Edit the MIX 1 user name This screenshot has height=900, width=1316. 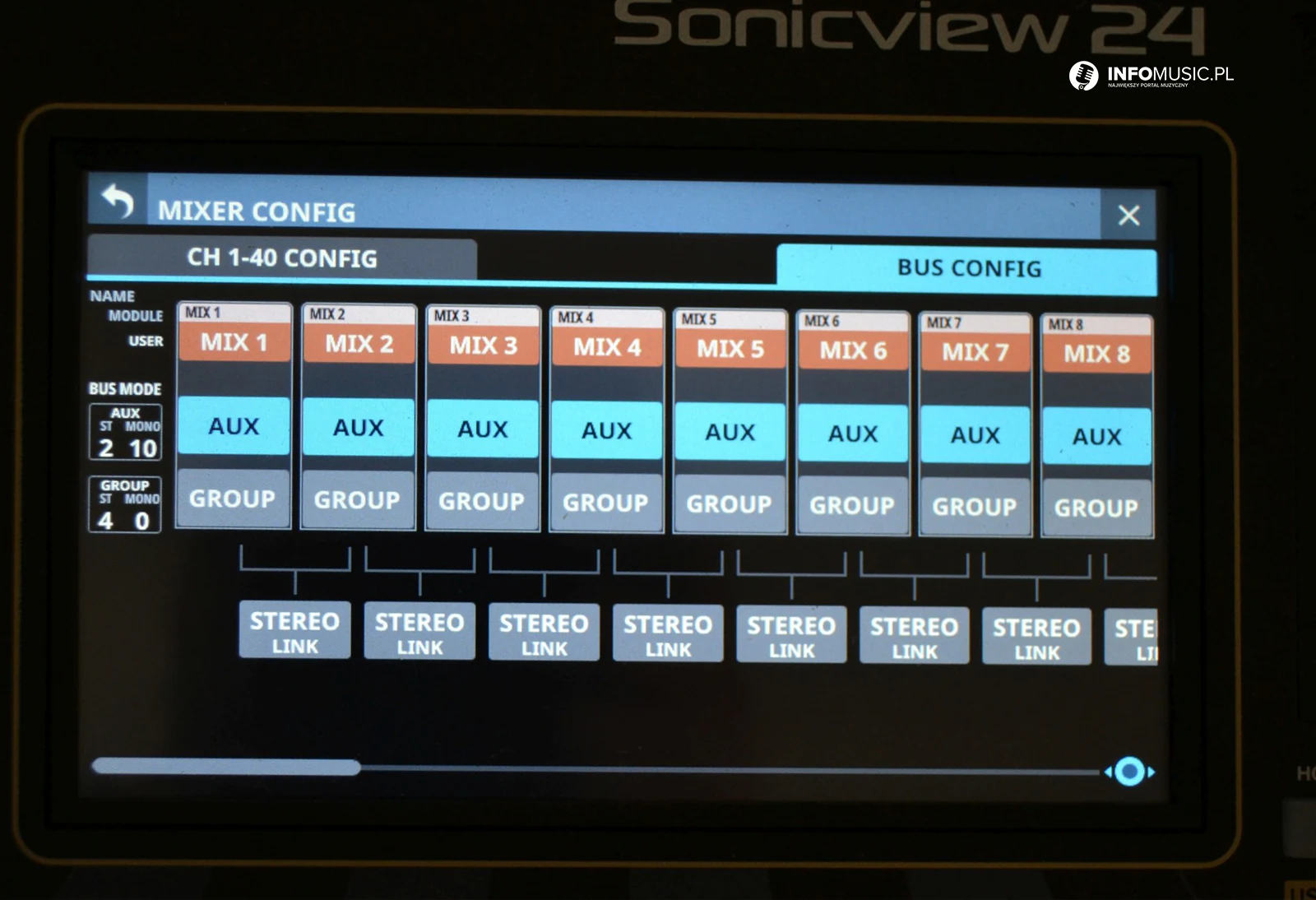tap(234, 342)
